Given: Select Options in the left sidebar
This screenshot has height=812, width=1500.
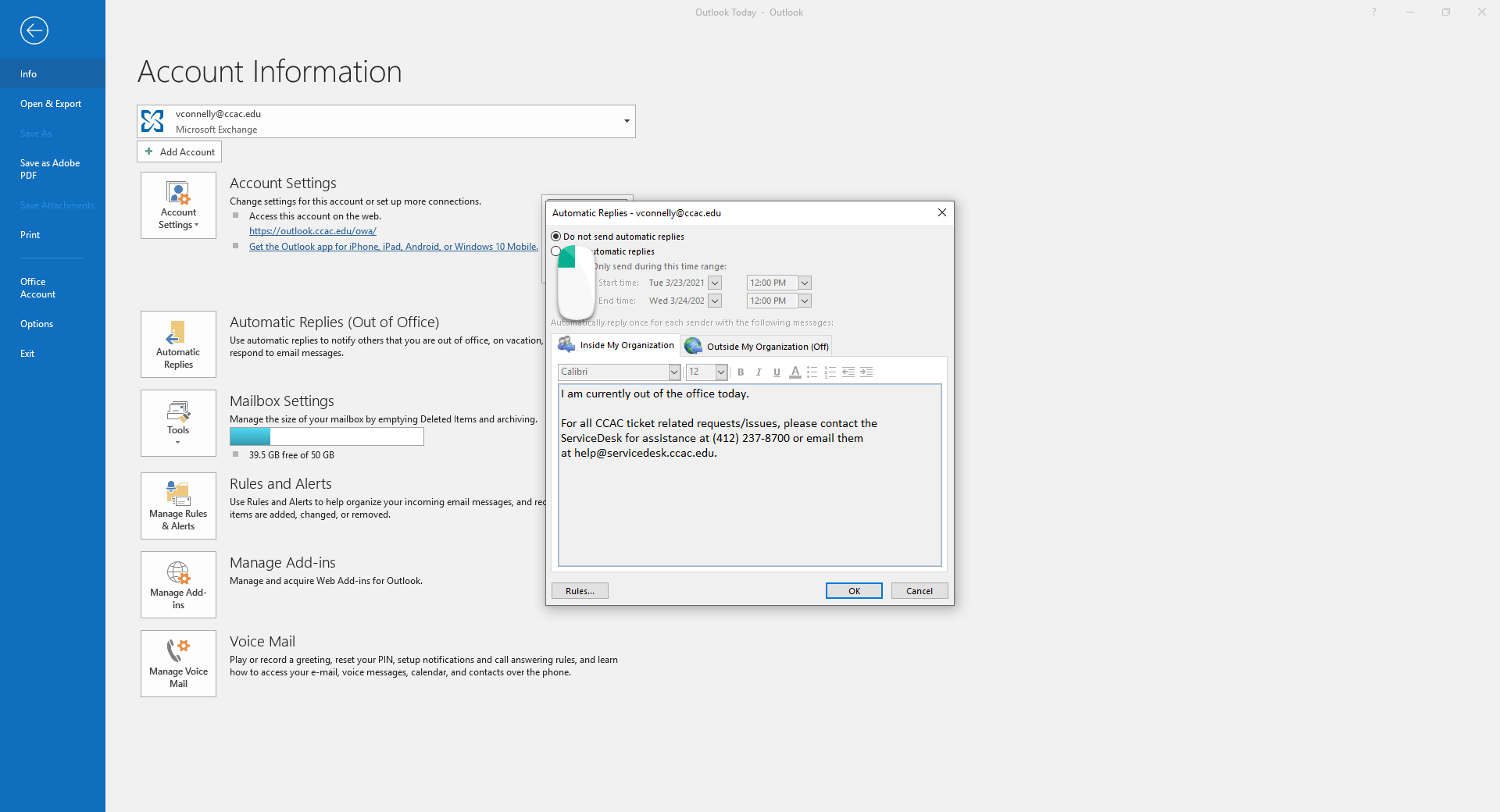Looking at the screenshot, I should [x=36, y=323].
